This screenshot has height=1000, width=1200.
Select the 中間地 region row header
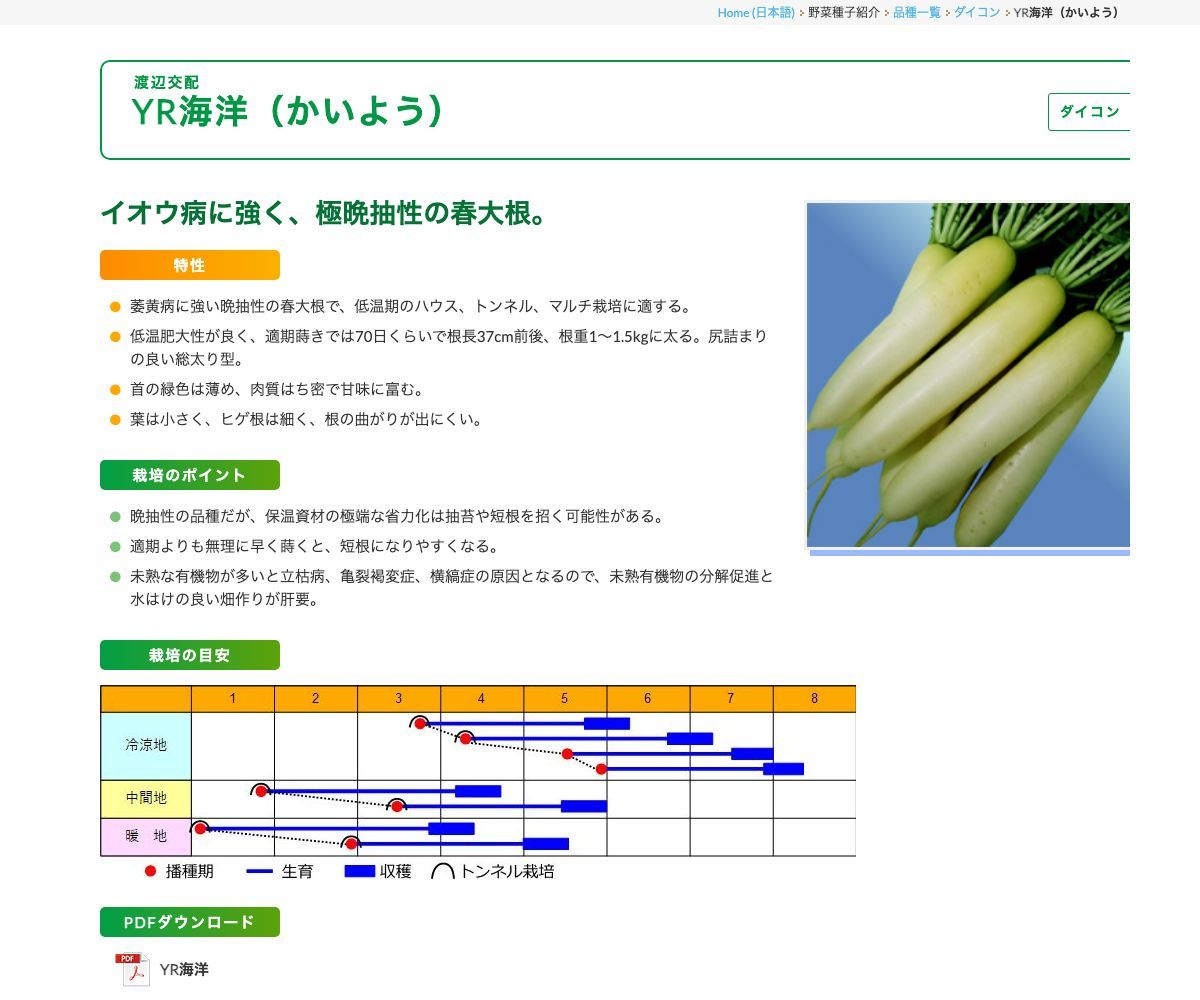(x=145, y=799)
